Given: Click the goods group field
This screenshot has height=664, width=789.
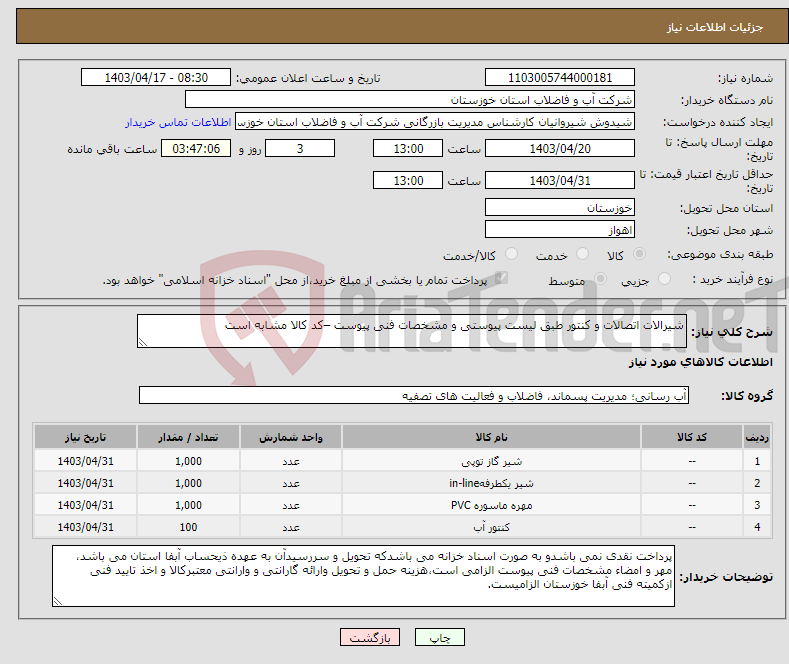Looking at the screenshot, I should click(x=414, y=395).
